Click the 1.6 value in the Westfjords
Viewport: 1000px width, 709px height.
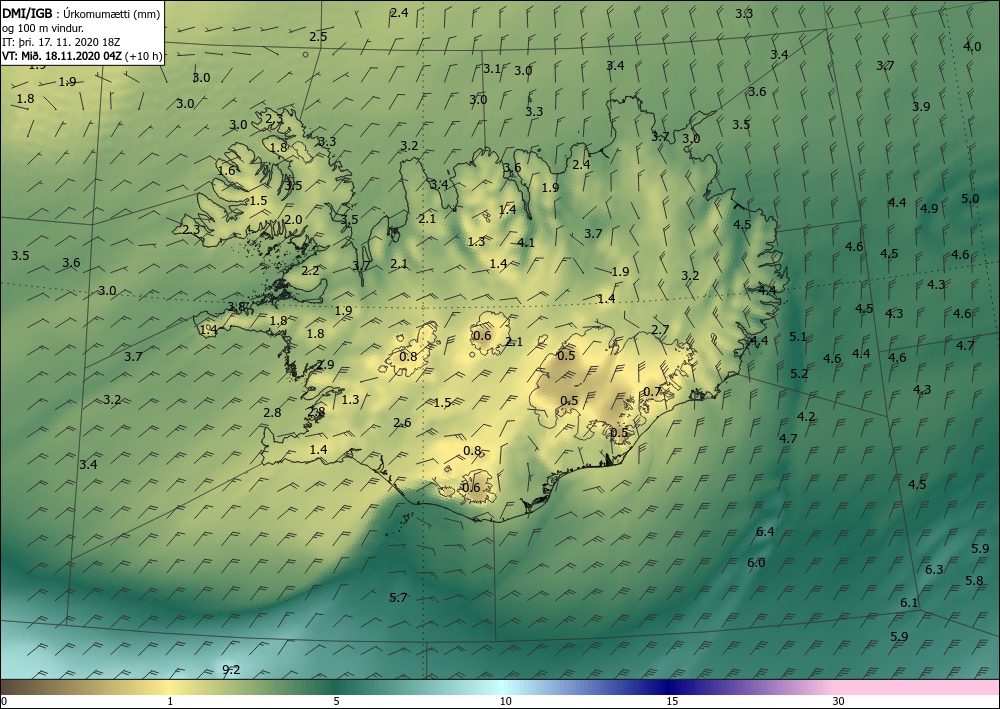click(x=226, y=171)
